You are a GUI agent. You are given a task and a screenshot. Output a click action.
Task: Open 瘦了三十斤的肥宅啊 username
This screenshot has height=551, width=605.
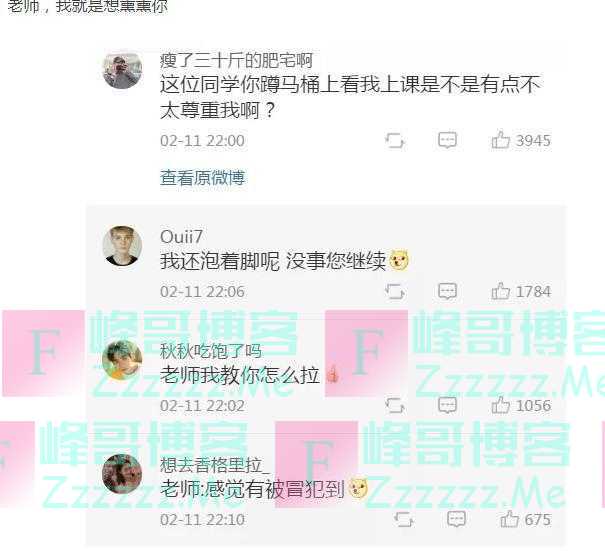pos(236,61)
